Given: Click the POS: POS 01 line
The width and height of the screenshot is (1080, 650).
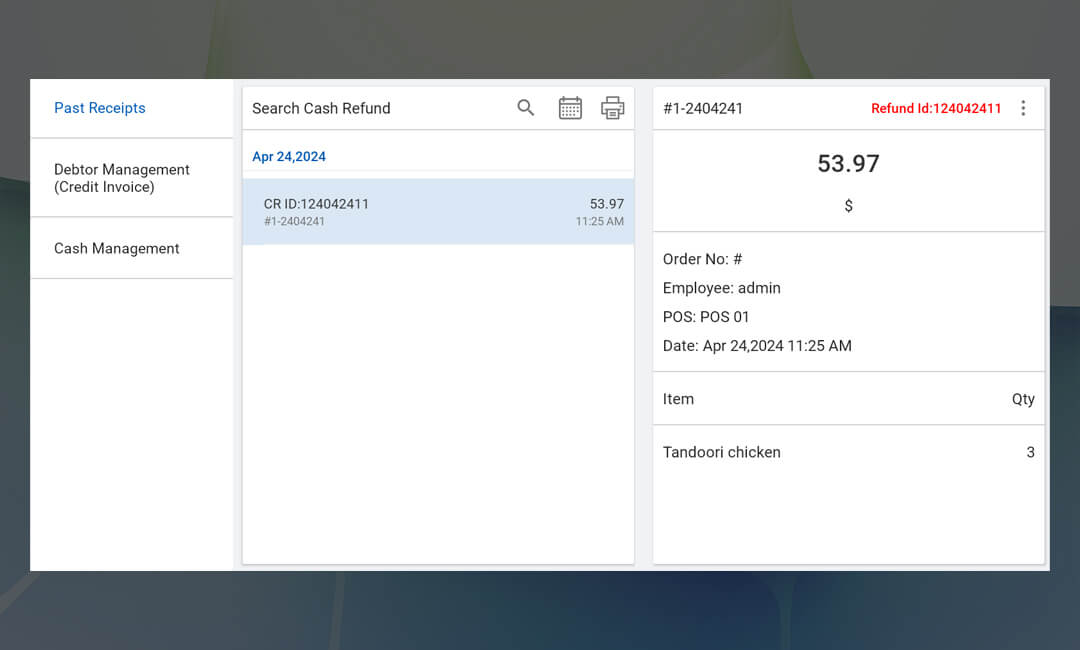Looking at the screenshot, I should point(706,317).
